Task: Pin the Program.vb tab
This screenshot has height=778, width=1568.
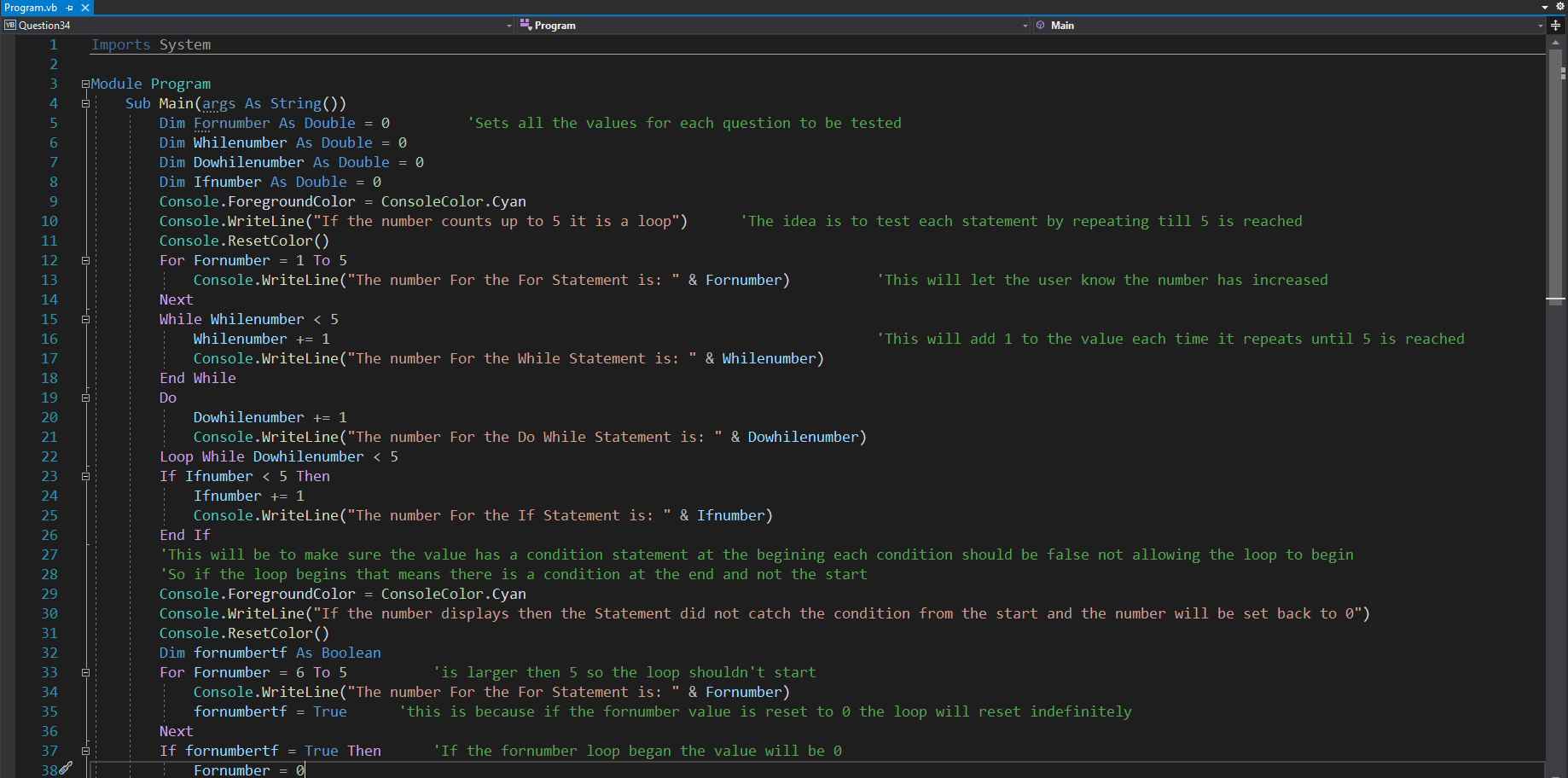Action: point(70,8)
